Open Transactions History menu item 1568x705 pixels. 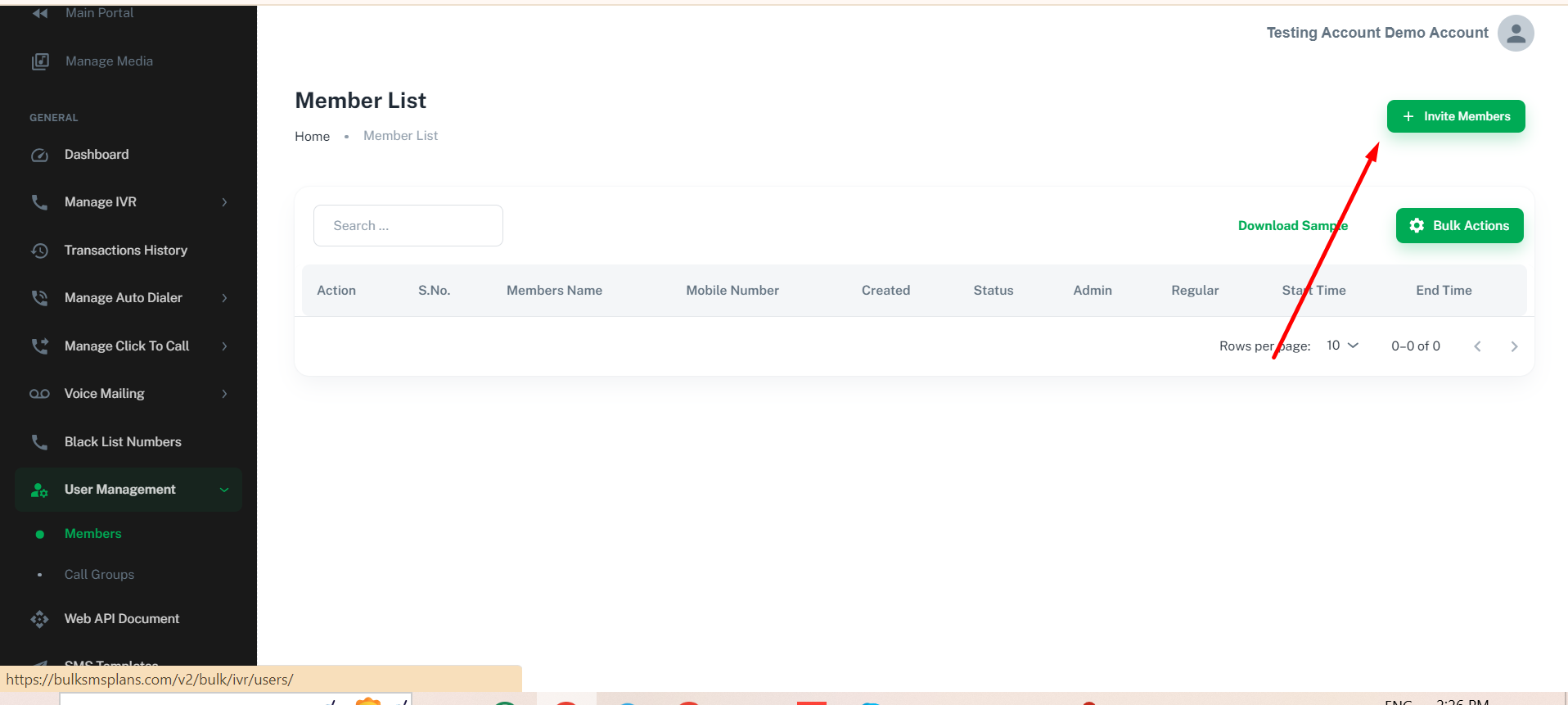126,251
